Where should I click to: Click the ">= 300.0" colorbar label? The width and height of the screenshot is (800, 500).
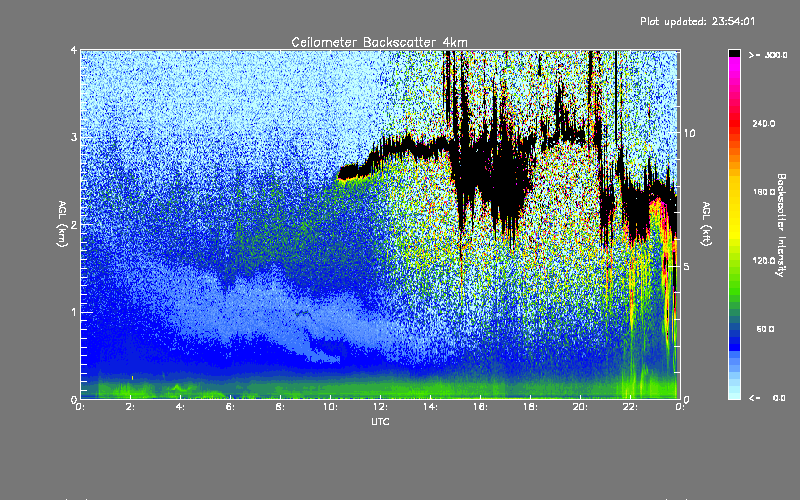click(x=768, y=55)
